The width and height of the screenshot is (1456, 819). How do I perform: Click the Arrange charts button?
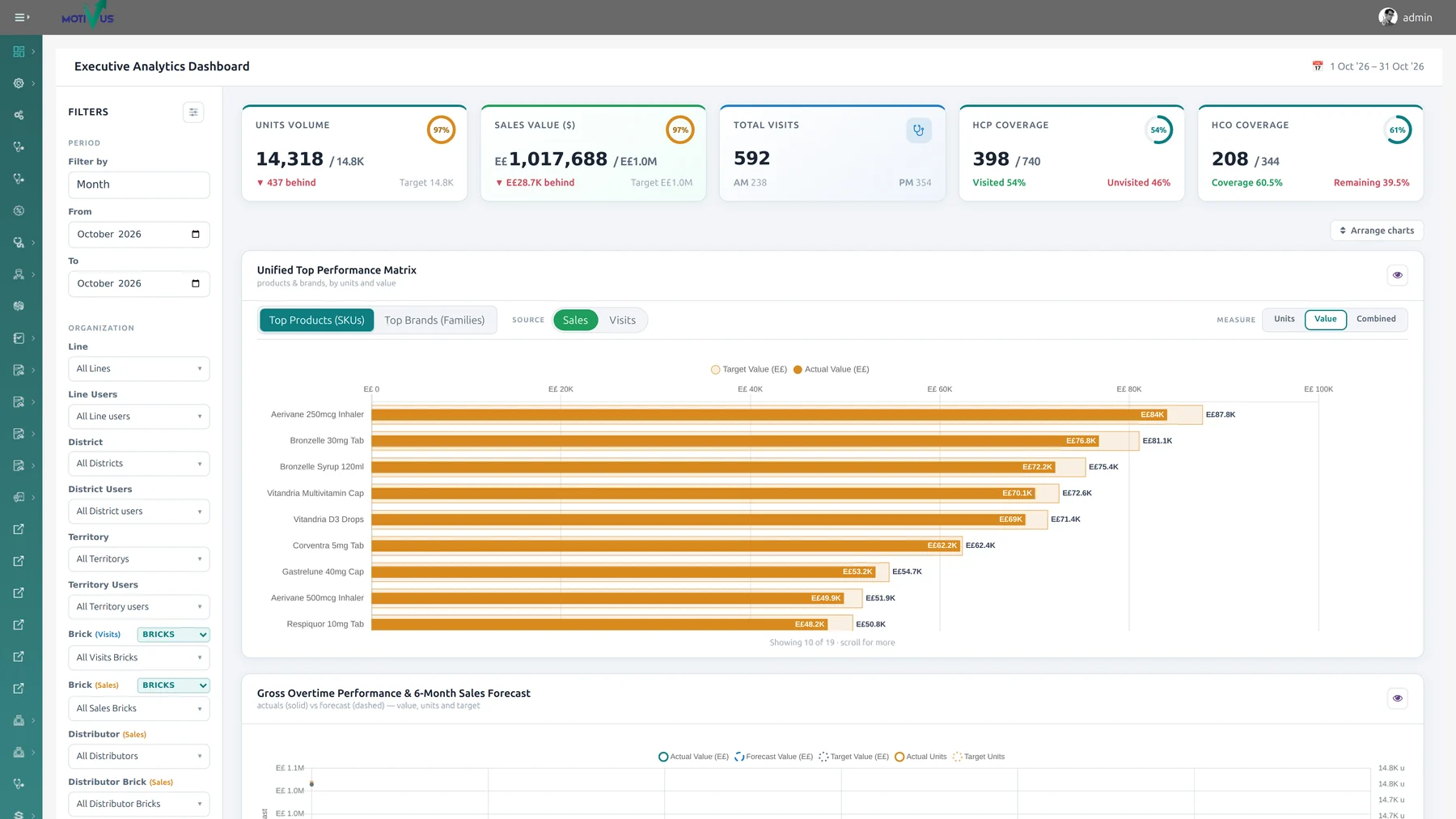pos(1377,231)
